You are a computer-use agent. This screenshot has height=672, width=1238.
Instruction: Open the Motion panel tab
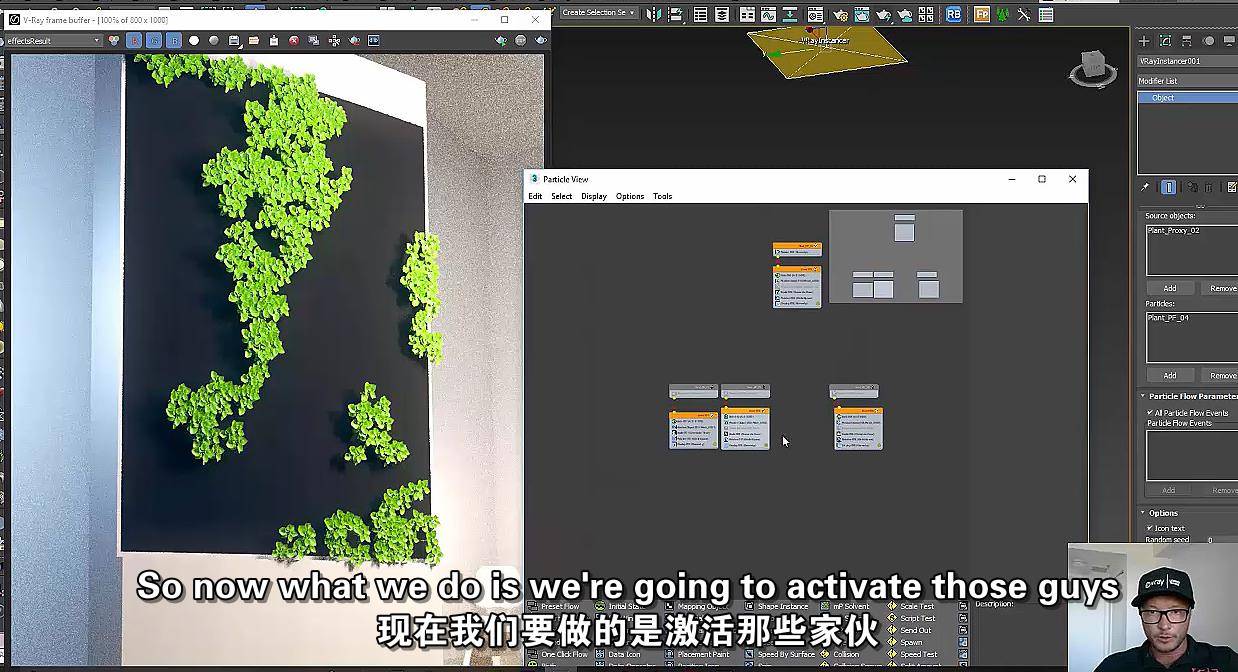coord(1208,41)
